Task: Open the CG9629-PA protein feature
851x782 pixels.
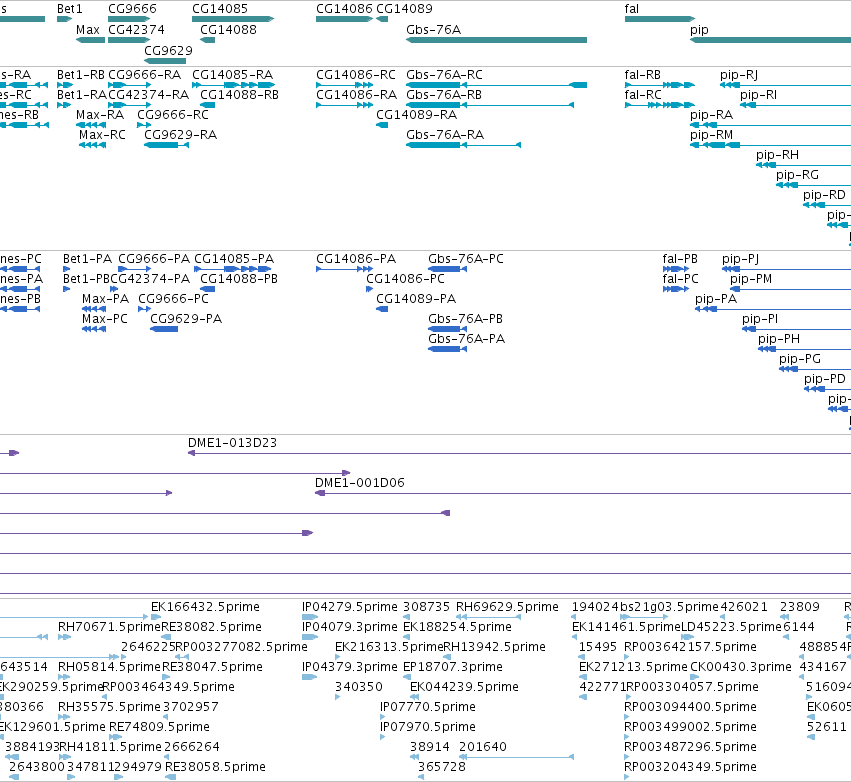Action: click(164, 329)
